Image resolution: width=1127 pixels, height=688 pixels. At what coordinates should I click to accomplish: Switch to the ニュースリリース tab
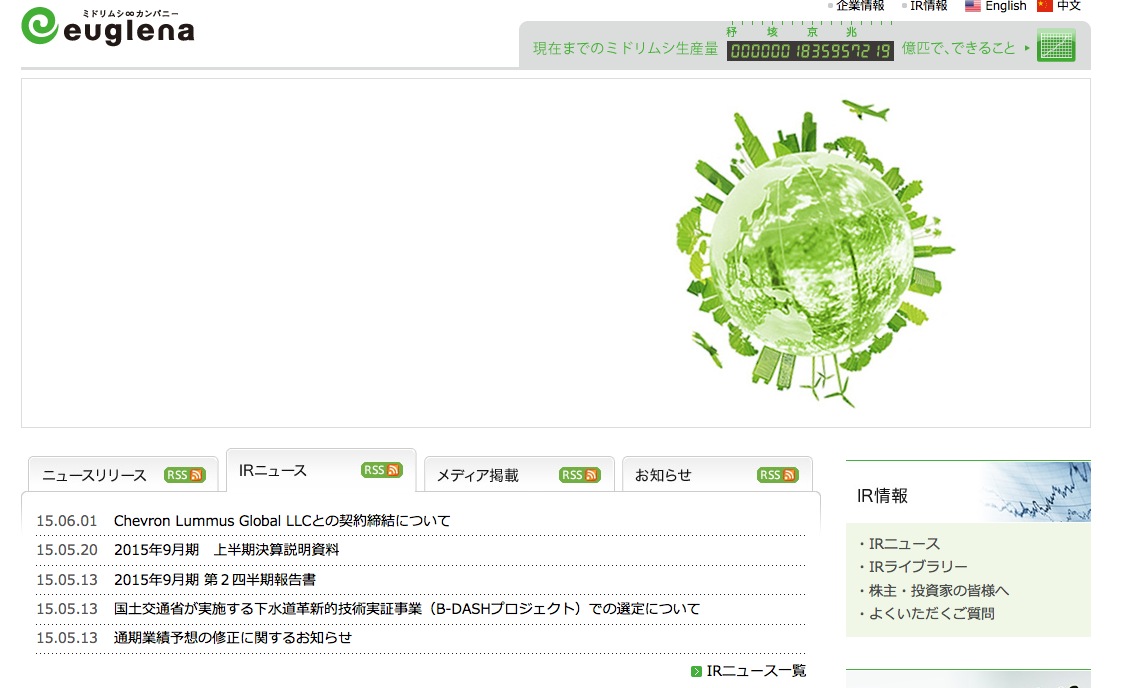[x=95, y=476]
